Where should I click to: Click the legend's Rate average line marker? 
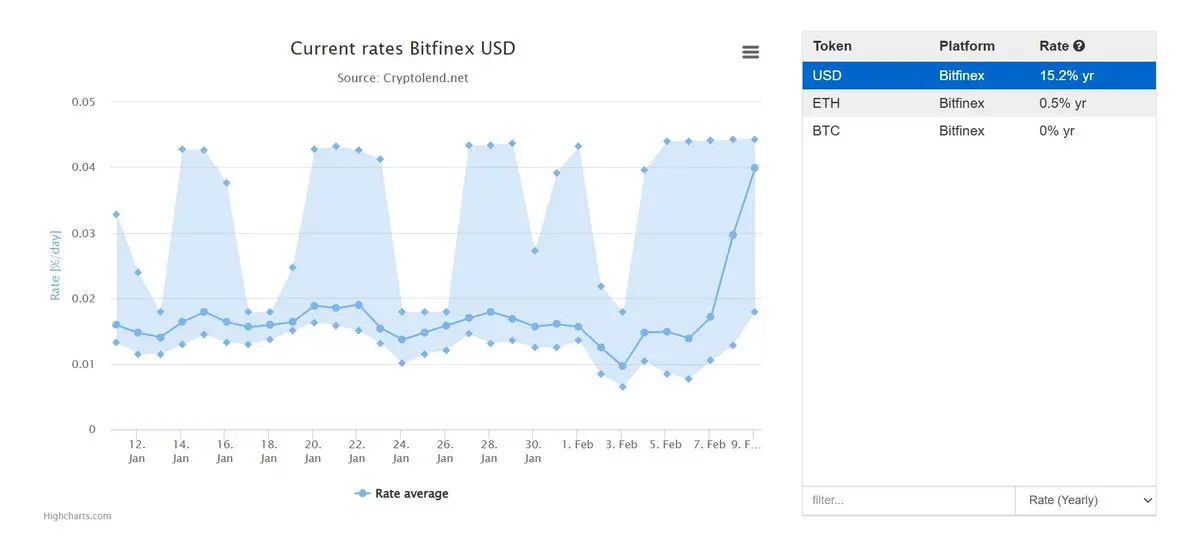point(364,494)
